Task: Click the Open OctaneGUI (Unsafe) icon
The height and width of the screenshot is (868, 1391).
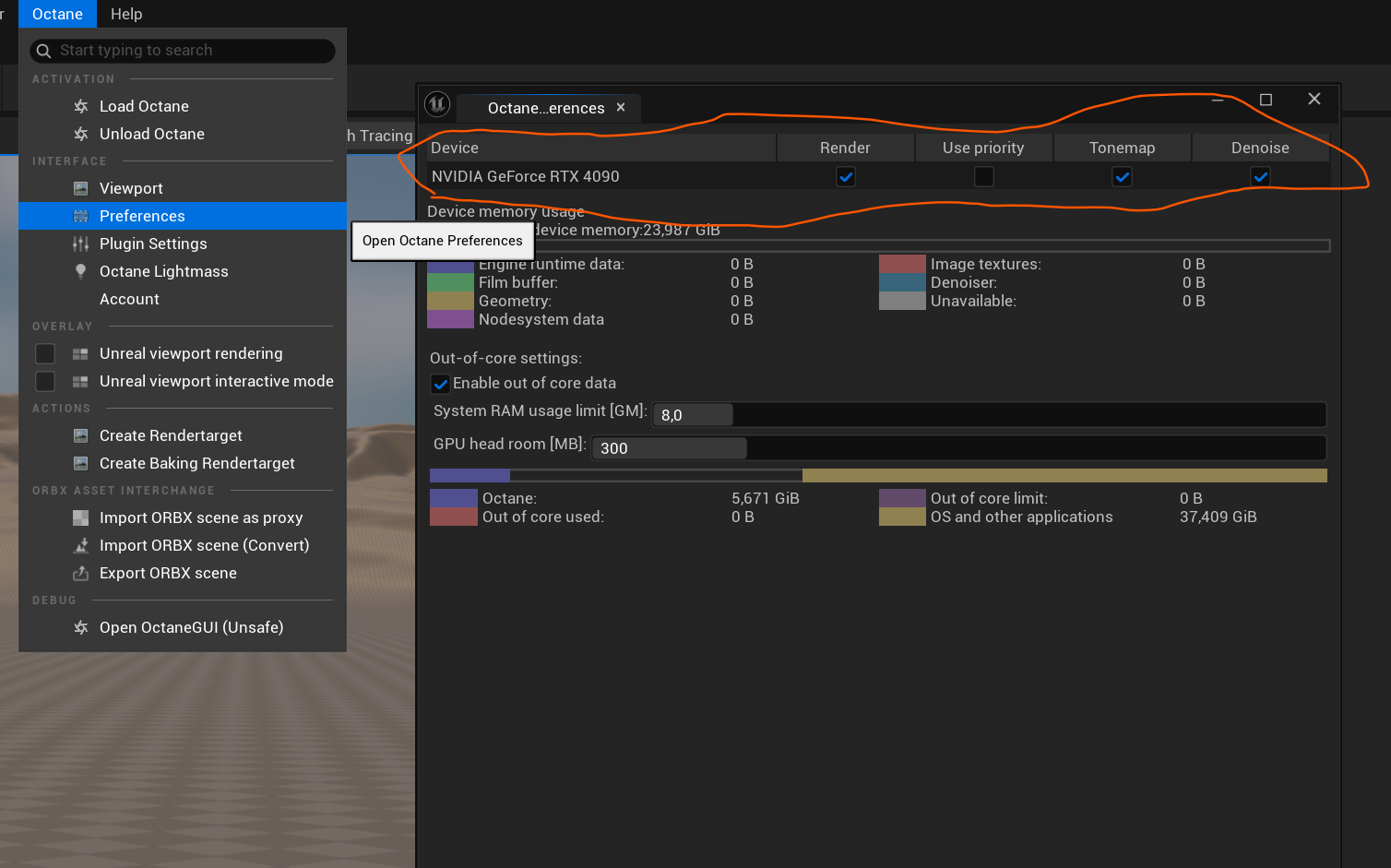Action: point(81,627)
